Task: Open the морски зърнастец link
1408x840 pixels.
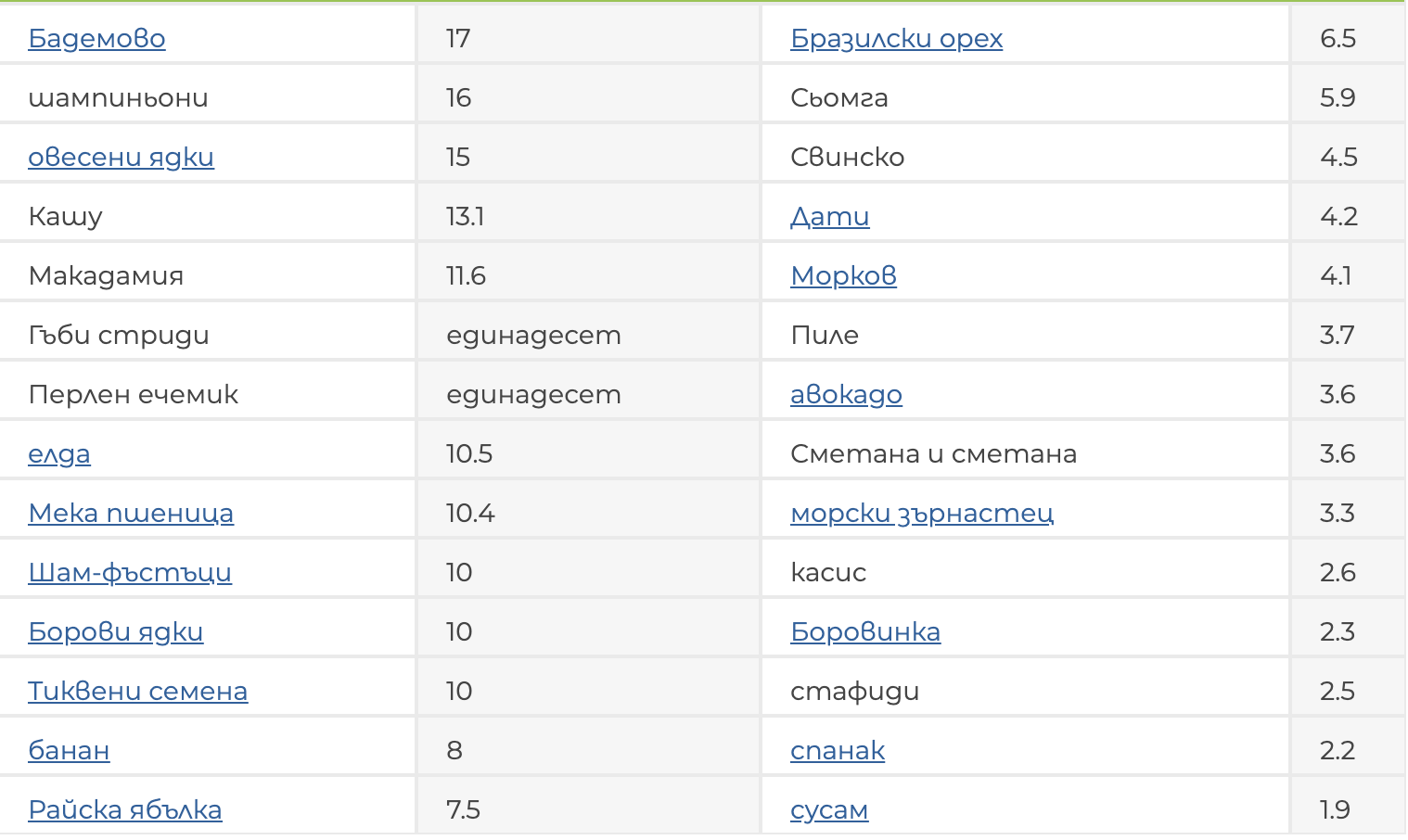Action: pos(921,513)
